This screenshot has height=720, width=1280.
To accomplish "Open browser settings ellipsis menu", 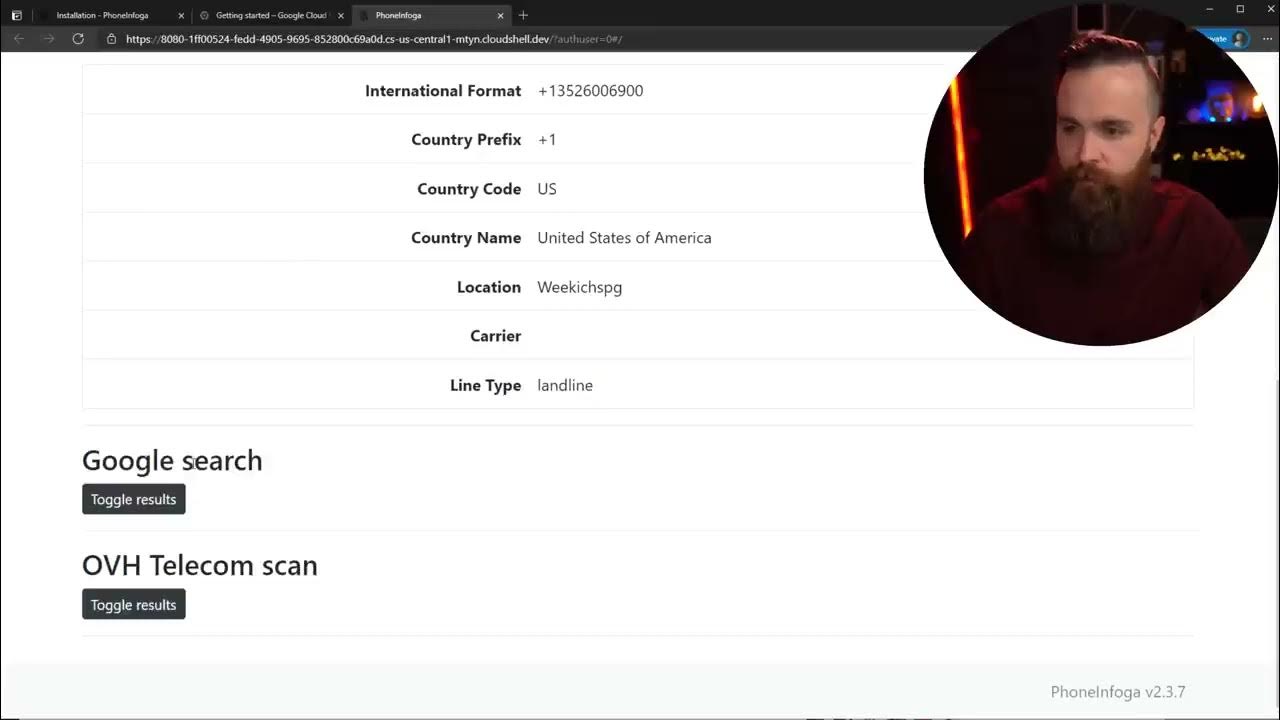I will pos(1267,39).
